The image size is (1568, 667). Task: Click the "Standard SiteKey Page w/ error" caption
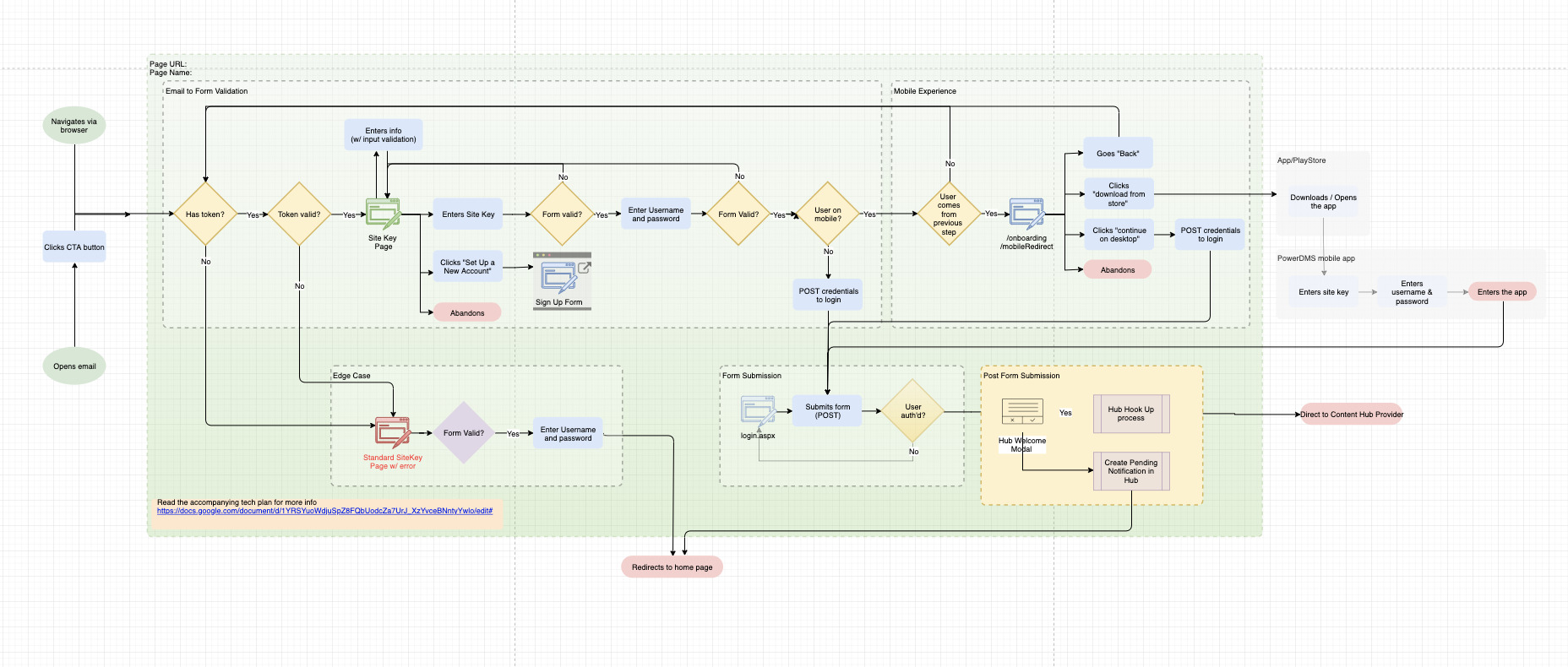pos(393,462)
